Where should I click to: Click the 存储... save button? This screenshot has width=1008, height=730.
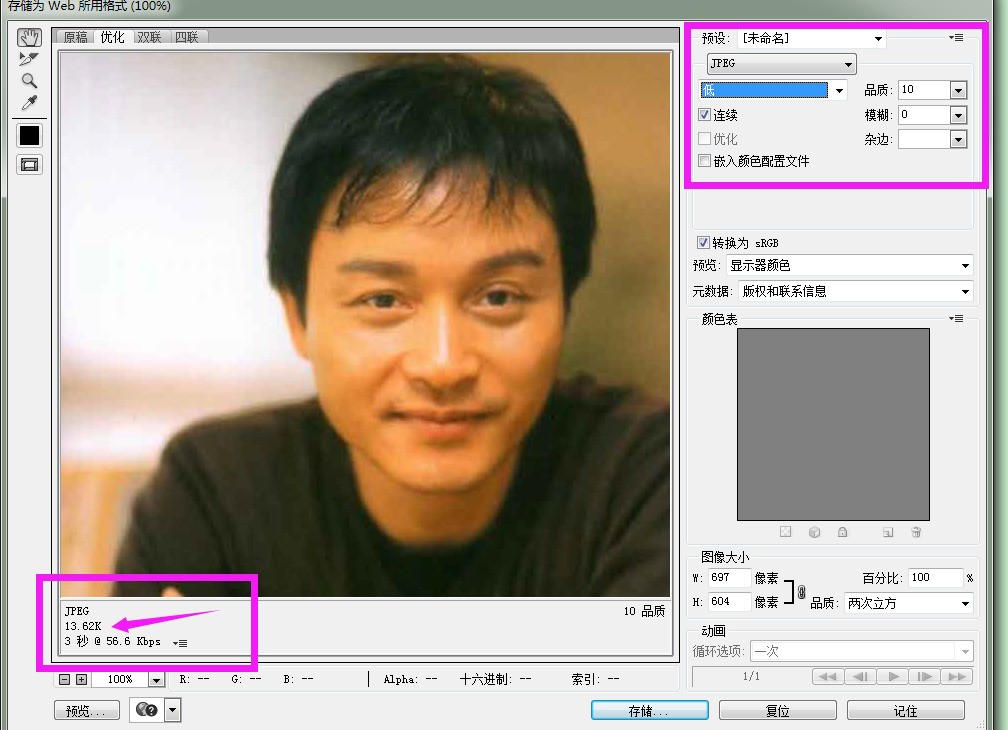coord(649,711)
